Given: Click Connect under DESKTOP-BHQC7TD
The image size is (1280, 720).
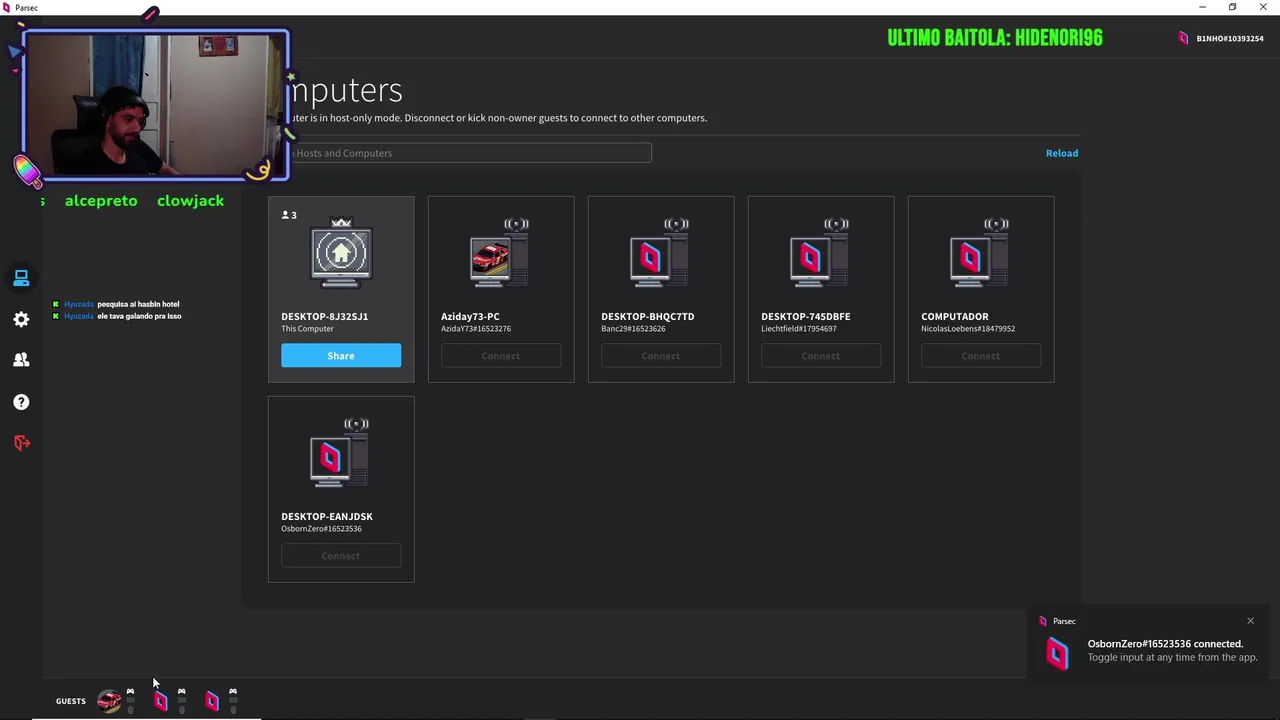Looking at the screenshot, I should point(661,356).
